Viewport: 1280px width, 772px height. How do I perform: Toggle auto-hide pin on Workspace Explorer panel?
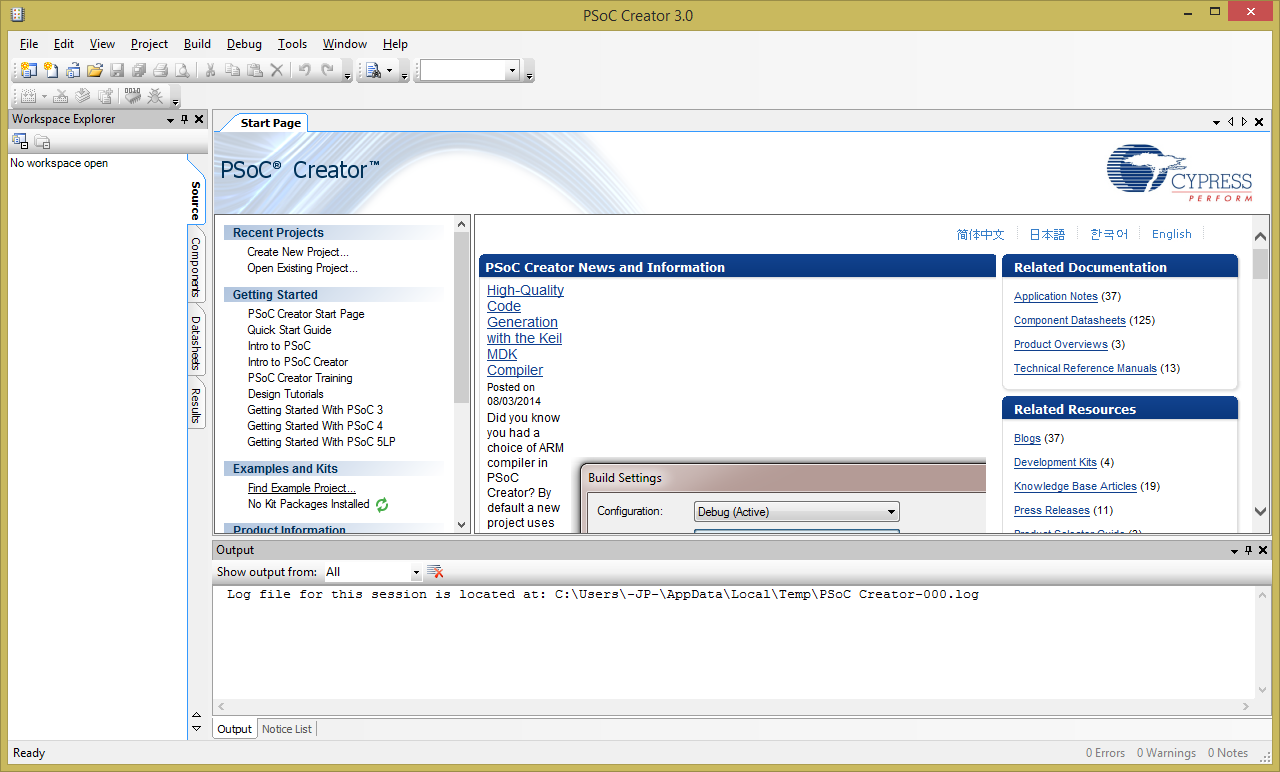point(184,119)
